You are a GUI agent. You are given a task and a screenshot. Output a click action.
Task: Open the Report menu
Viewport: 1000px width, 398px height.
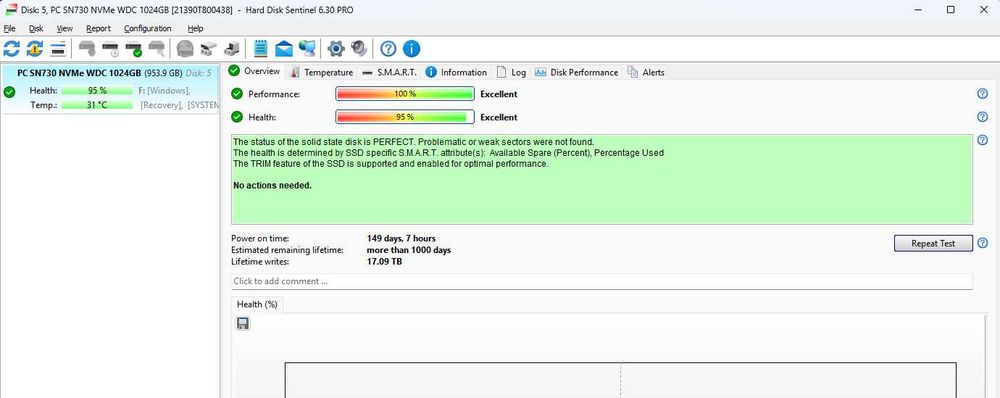tap(98, 28)
